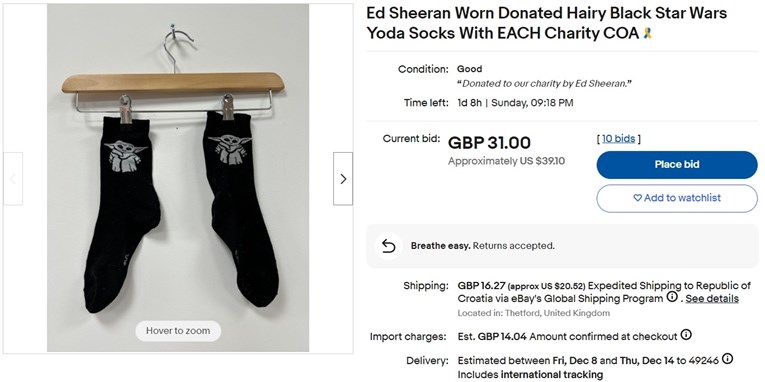Click the Located in Thetford text
Image resolution: width=765 pixels, height=382 pixels.
(533, 313)
